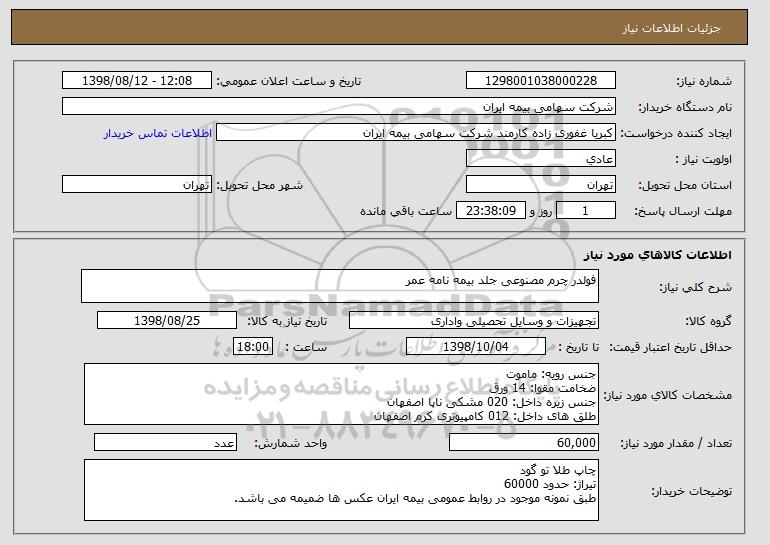Click the section title اطلاعات کالاهای مورد نیاز

coord(658,255)
